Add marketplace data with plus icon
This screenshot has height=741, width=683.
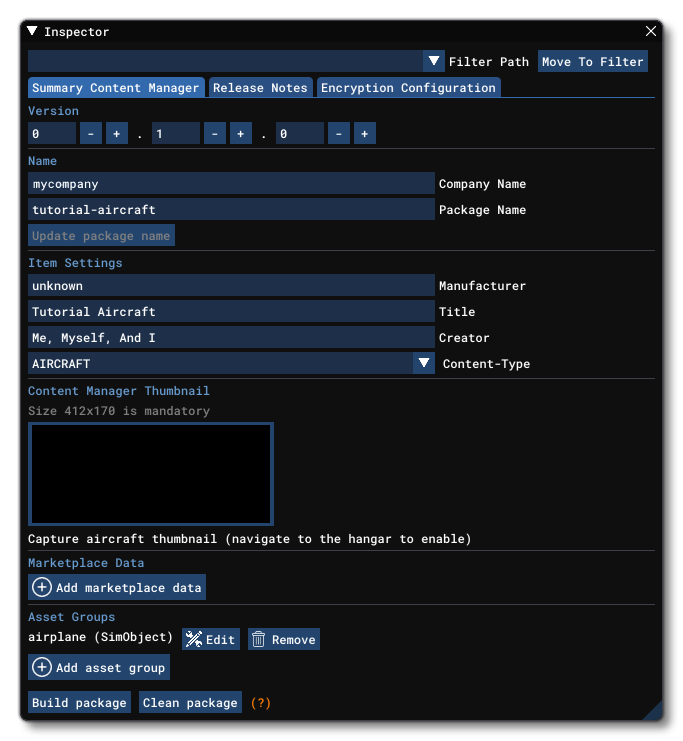click(117, 588)
